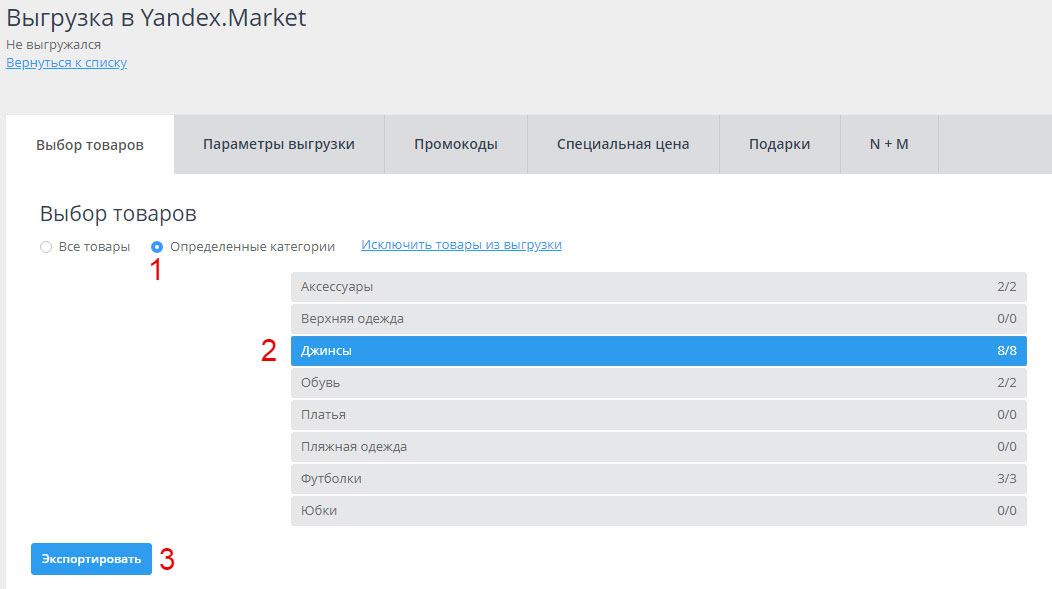1052x589 pixels.
Task: Click 'Исключить товары из выгрузки' link
Action: [462, 245]
